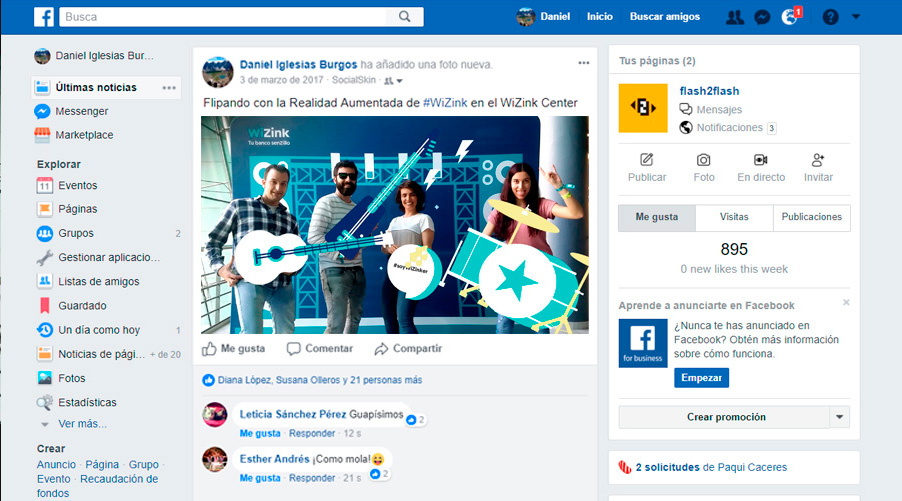Click Invitar on the page panel

(x=818, y=168)
